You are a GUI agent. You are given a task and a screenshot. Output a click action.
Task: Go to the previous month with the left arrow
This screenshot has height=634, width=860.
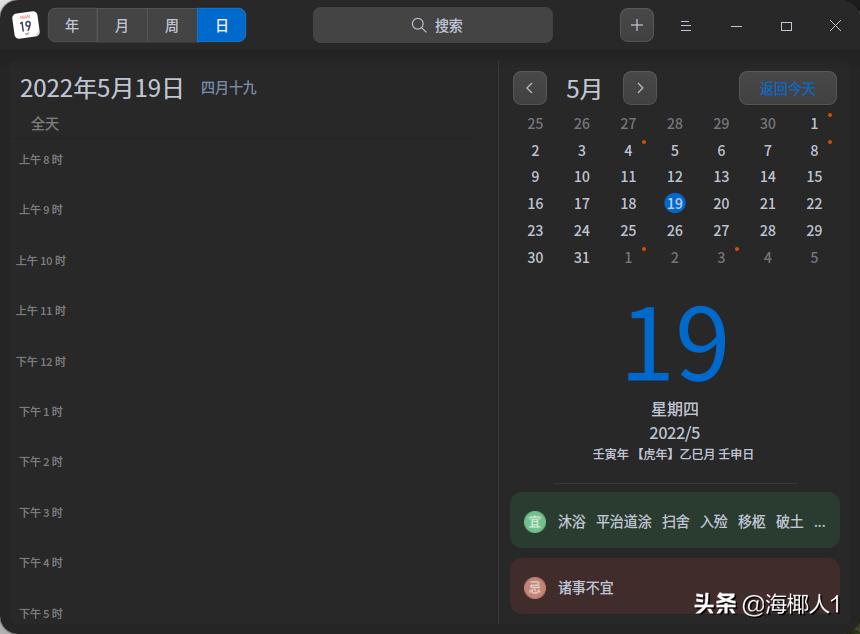[530, 88]
